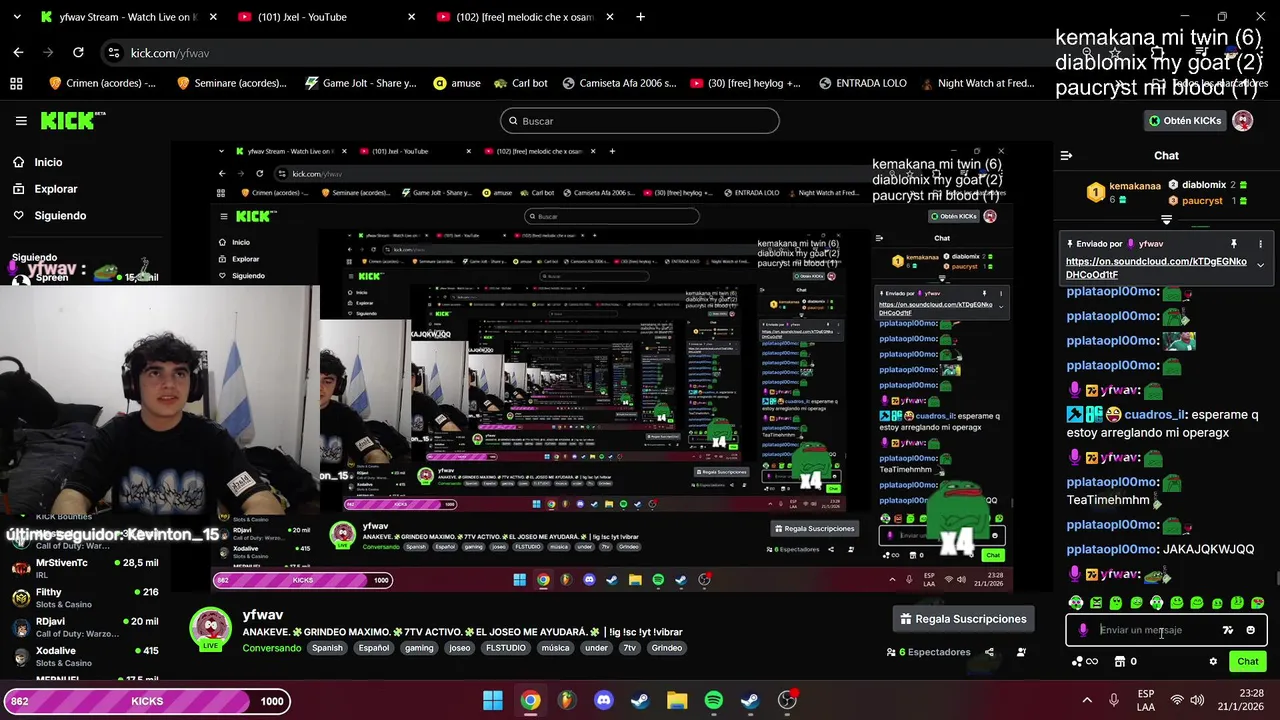The image size is (1280, 720).
Task: Open yfwav channel avatar
Action: click(211, 628)
